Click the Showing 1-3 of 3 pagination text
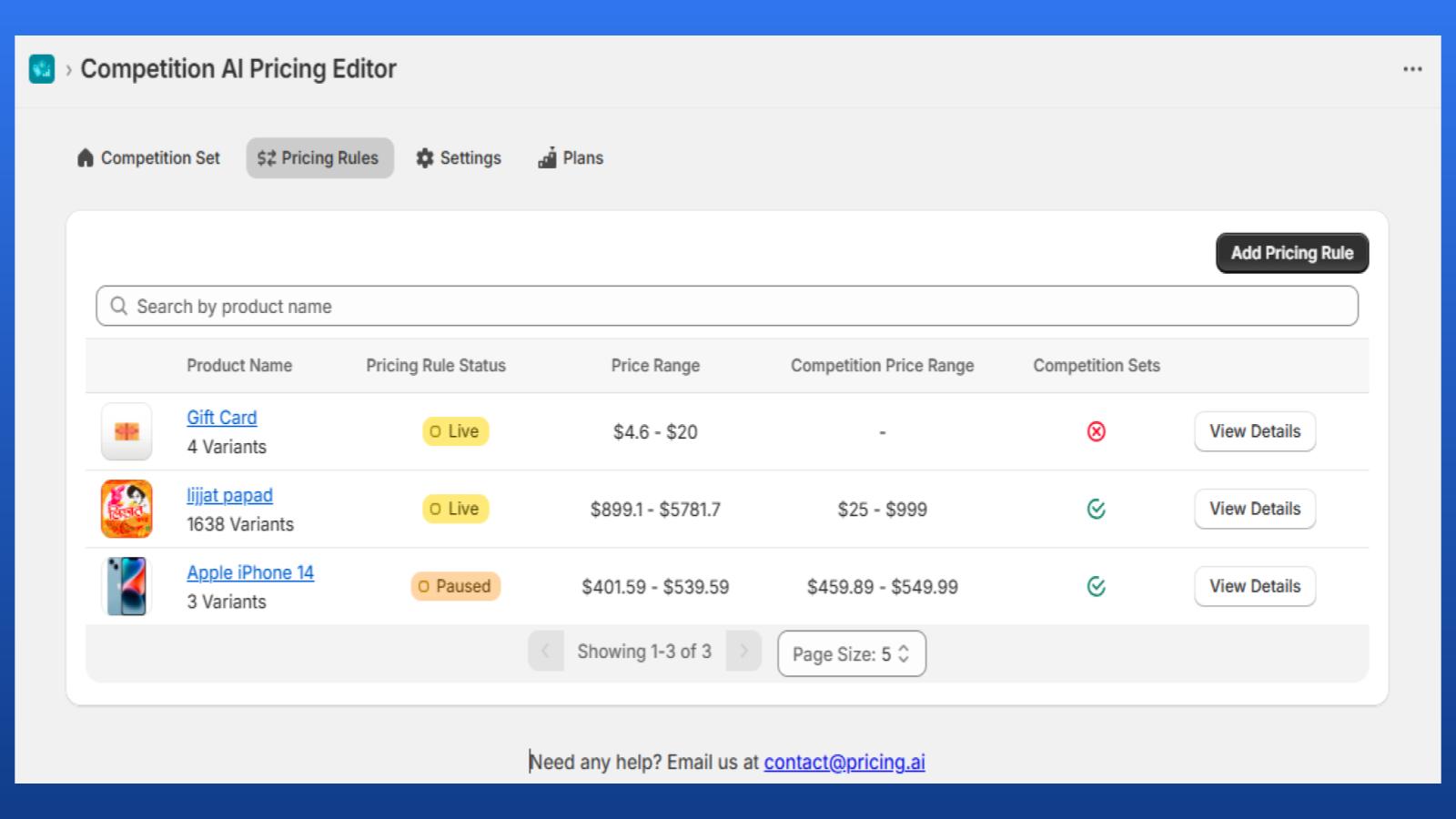This screenshot has height=819, width=1456. click(644, 651)
